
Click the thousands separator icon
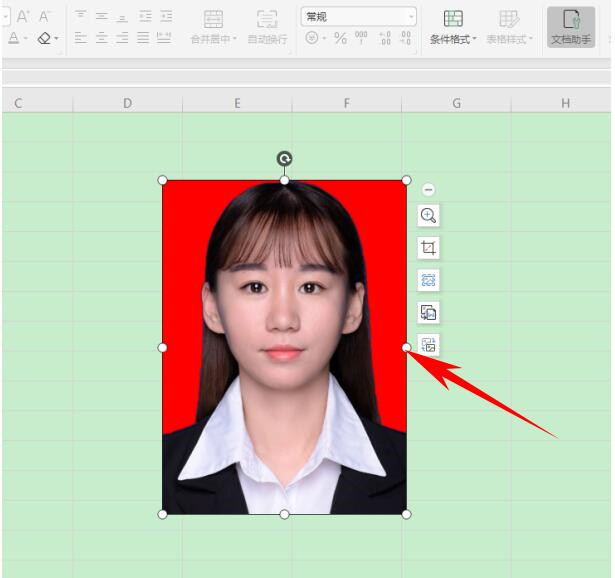361,38
